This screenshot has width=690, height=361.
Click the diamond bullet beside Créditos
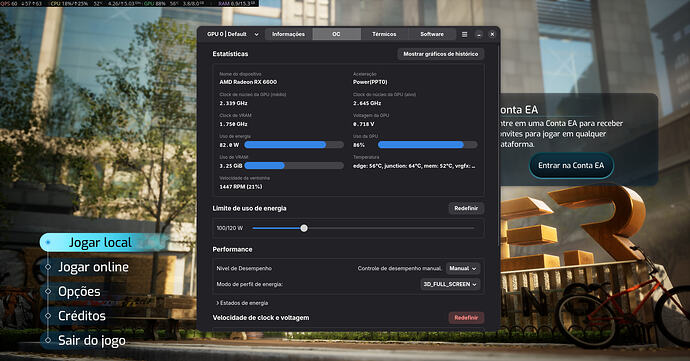(48, 316)
